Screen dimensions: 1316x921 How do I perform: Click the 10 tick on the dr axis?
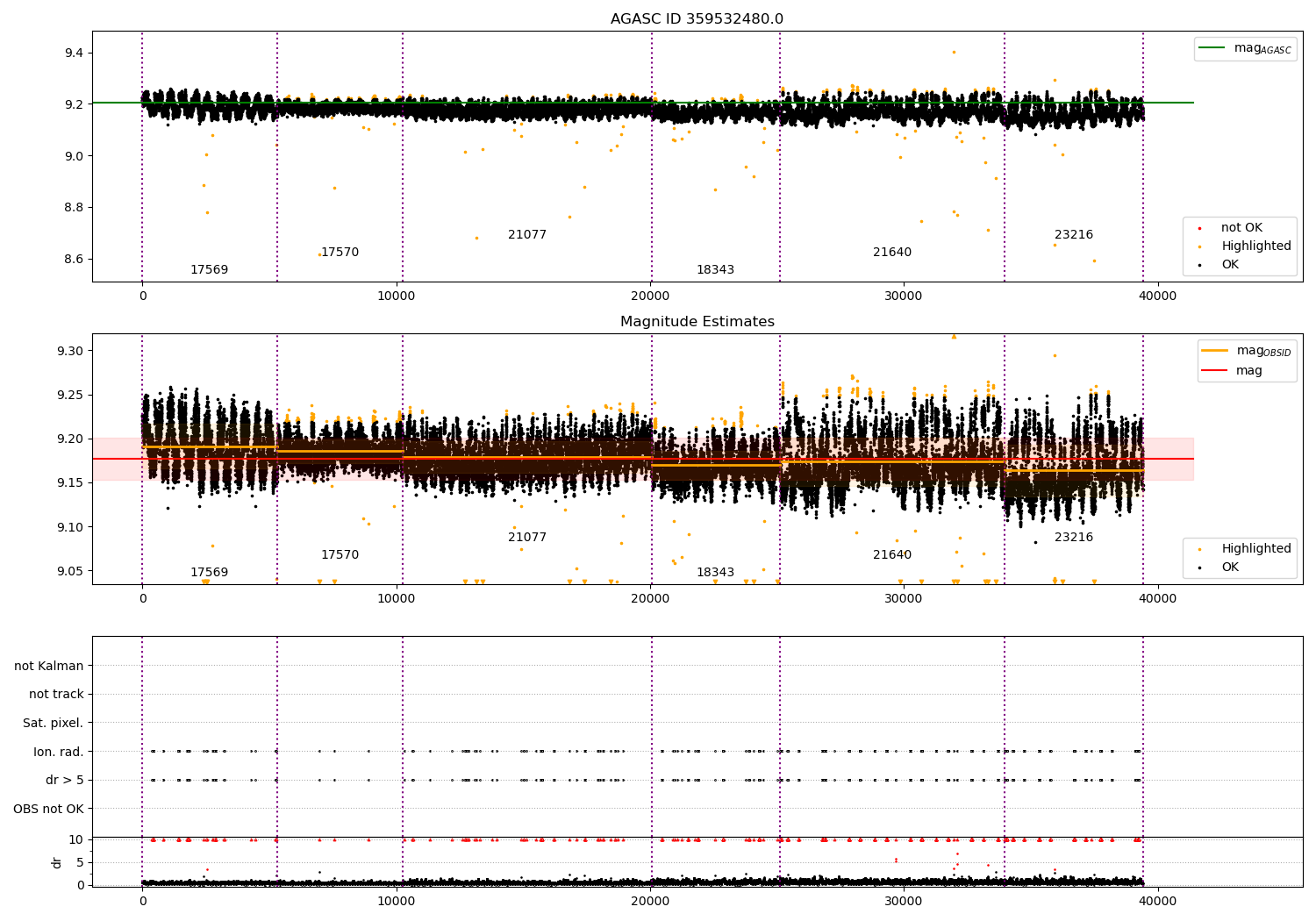coord(76,840)
